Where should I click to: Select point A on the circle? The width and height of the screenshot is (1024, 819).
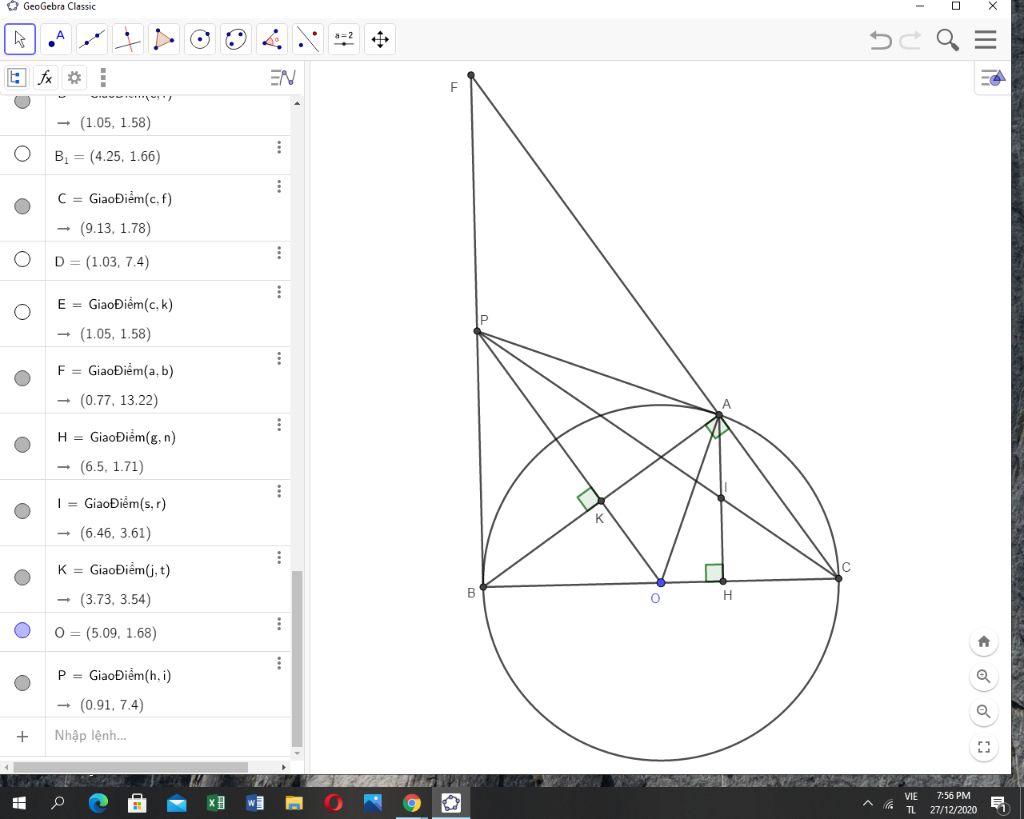[x=719, y=415]
